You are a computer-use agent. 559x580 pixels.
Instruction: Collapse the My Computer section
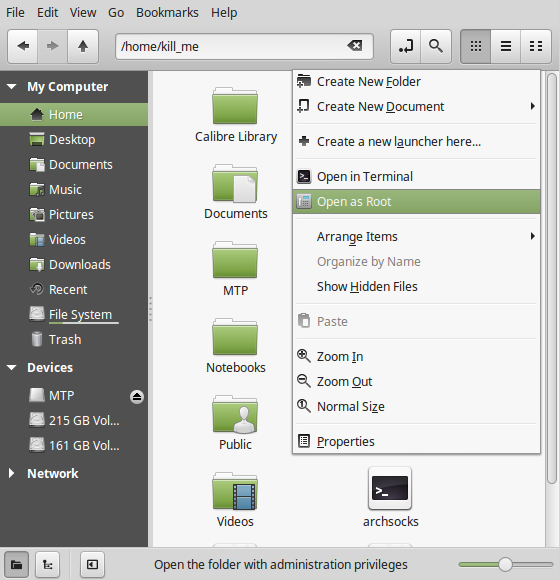click(11, 87)
